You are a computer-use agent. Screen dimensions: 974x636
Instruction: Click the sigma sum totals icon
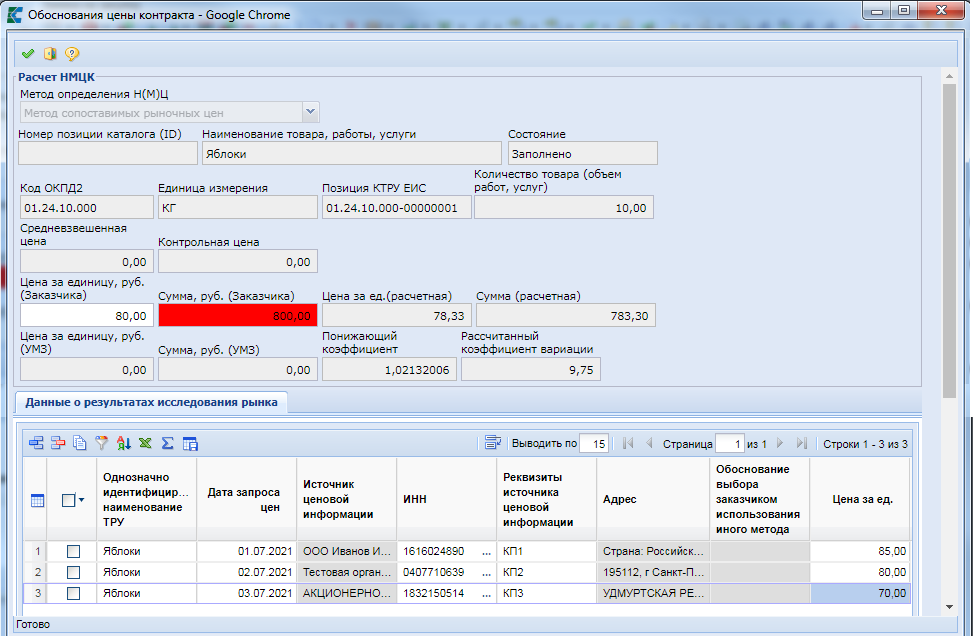[x=167, y=443]
